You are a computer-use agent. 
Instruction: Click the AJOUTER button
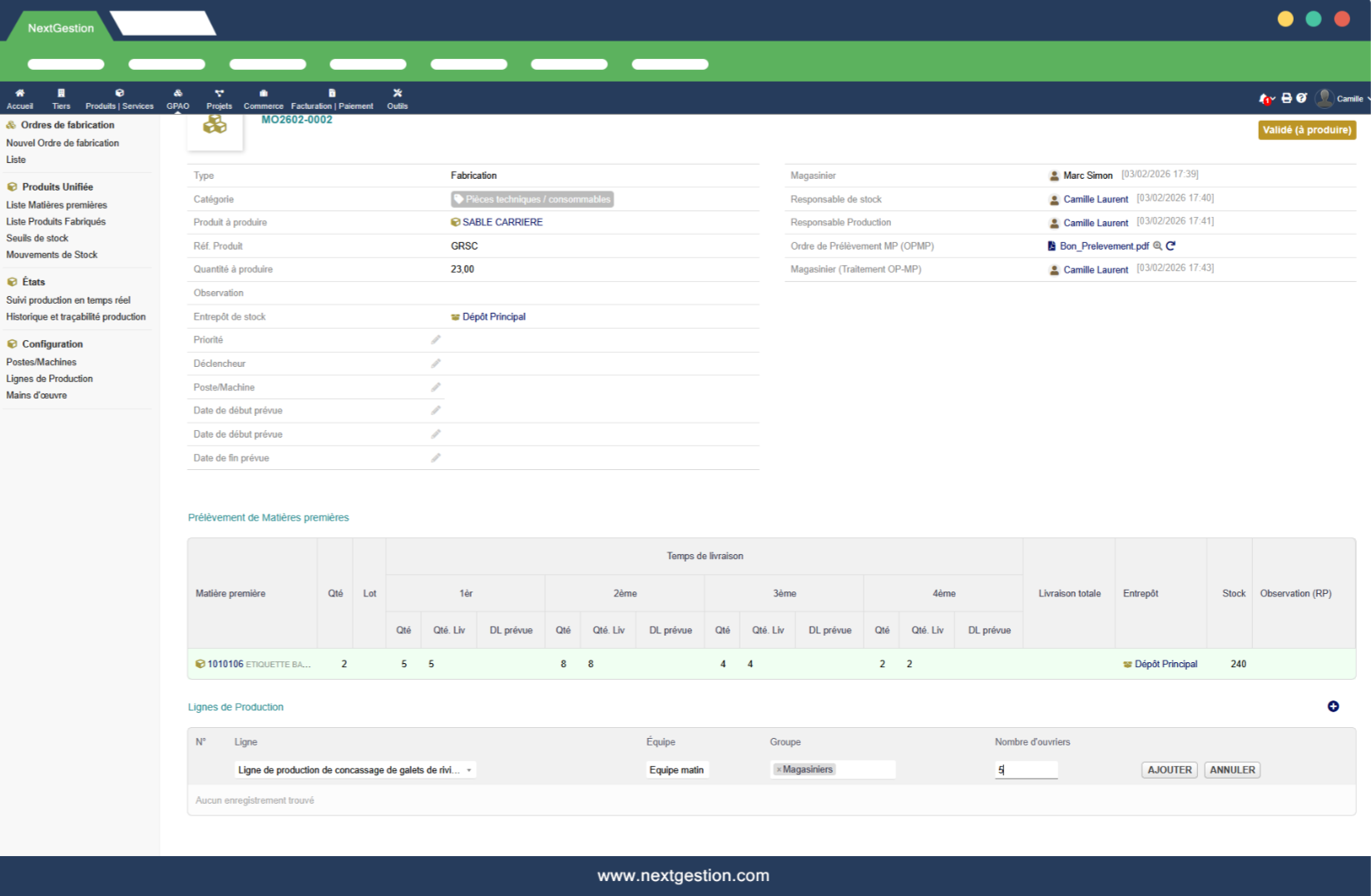coord(1169,770)
